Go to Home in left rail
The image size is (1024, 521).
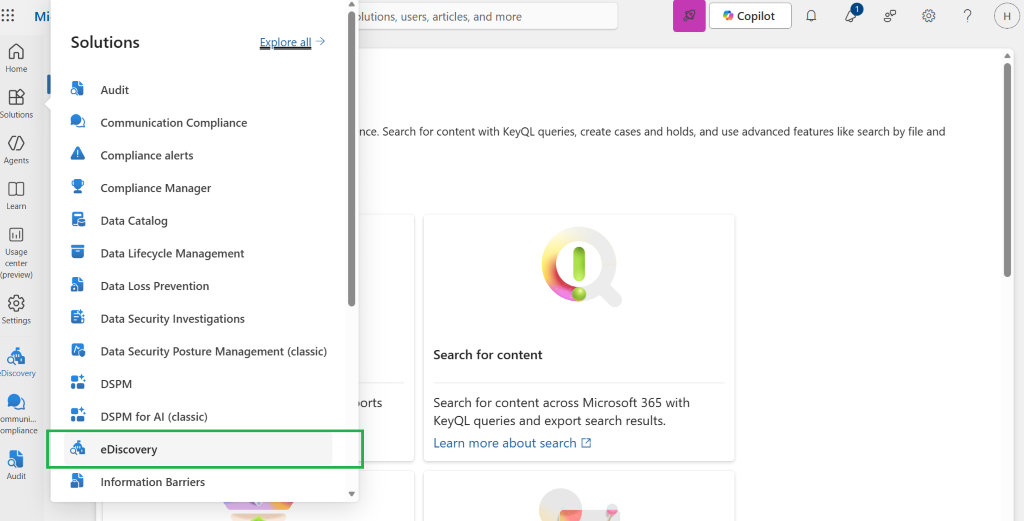click(16, 57)
